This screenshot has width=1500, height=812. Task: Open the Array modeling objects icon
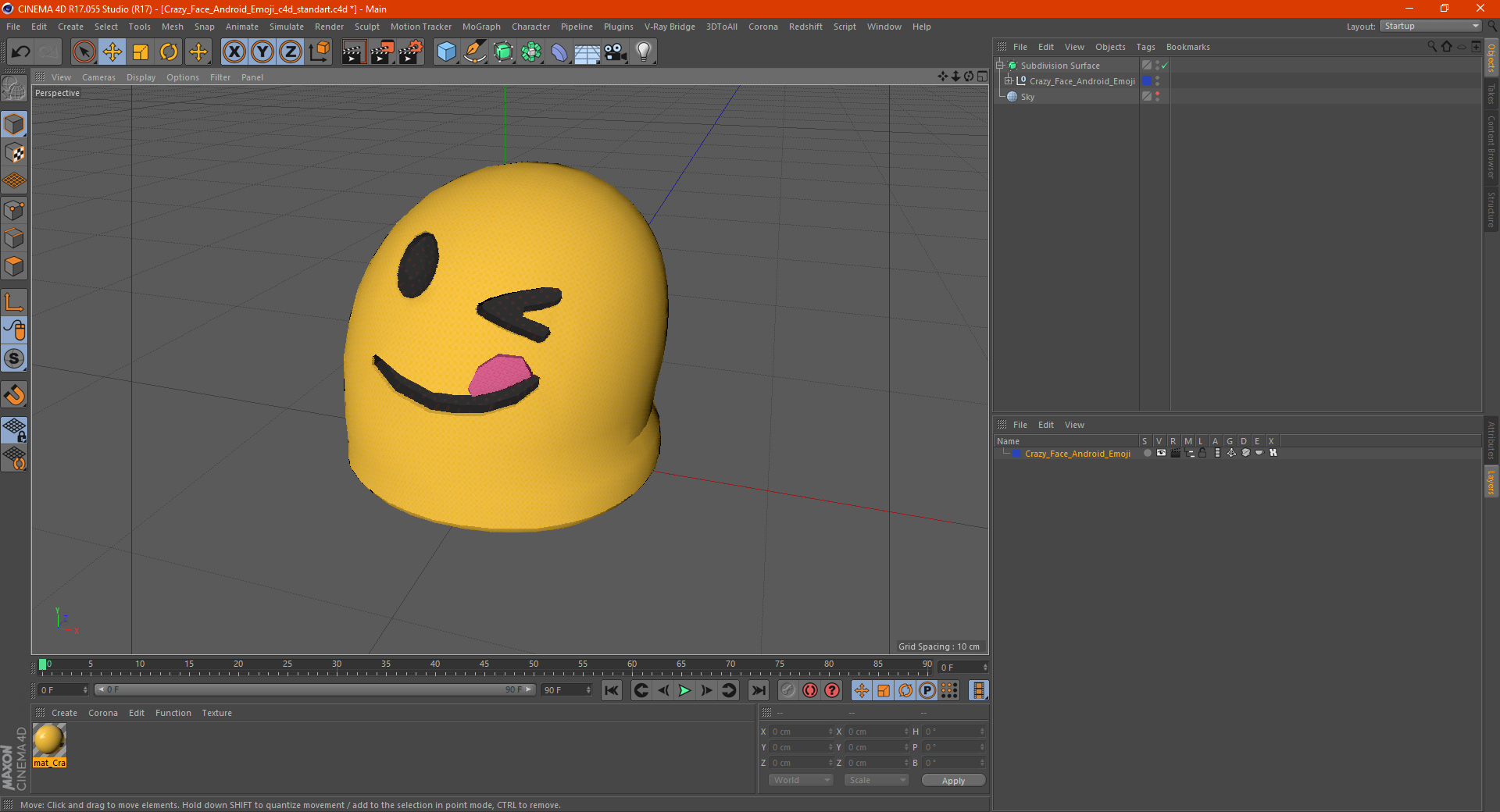531,52
